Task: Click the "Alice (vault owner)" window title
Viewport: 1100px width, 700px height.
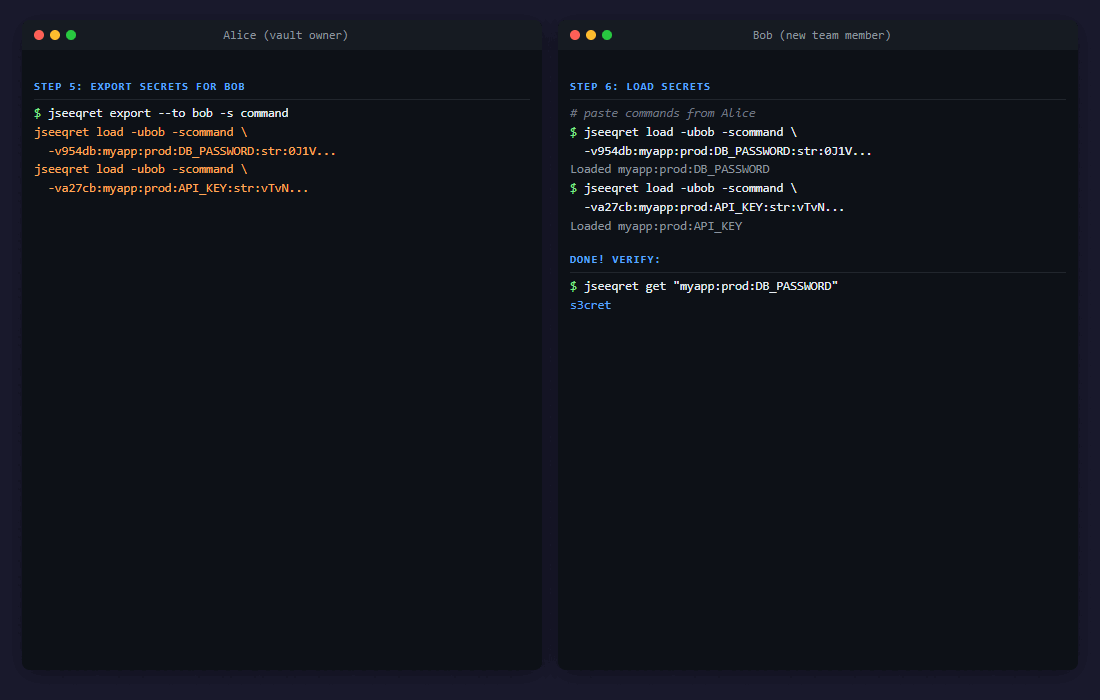Action: [x=285, y=35]
